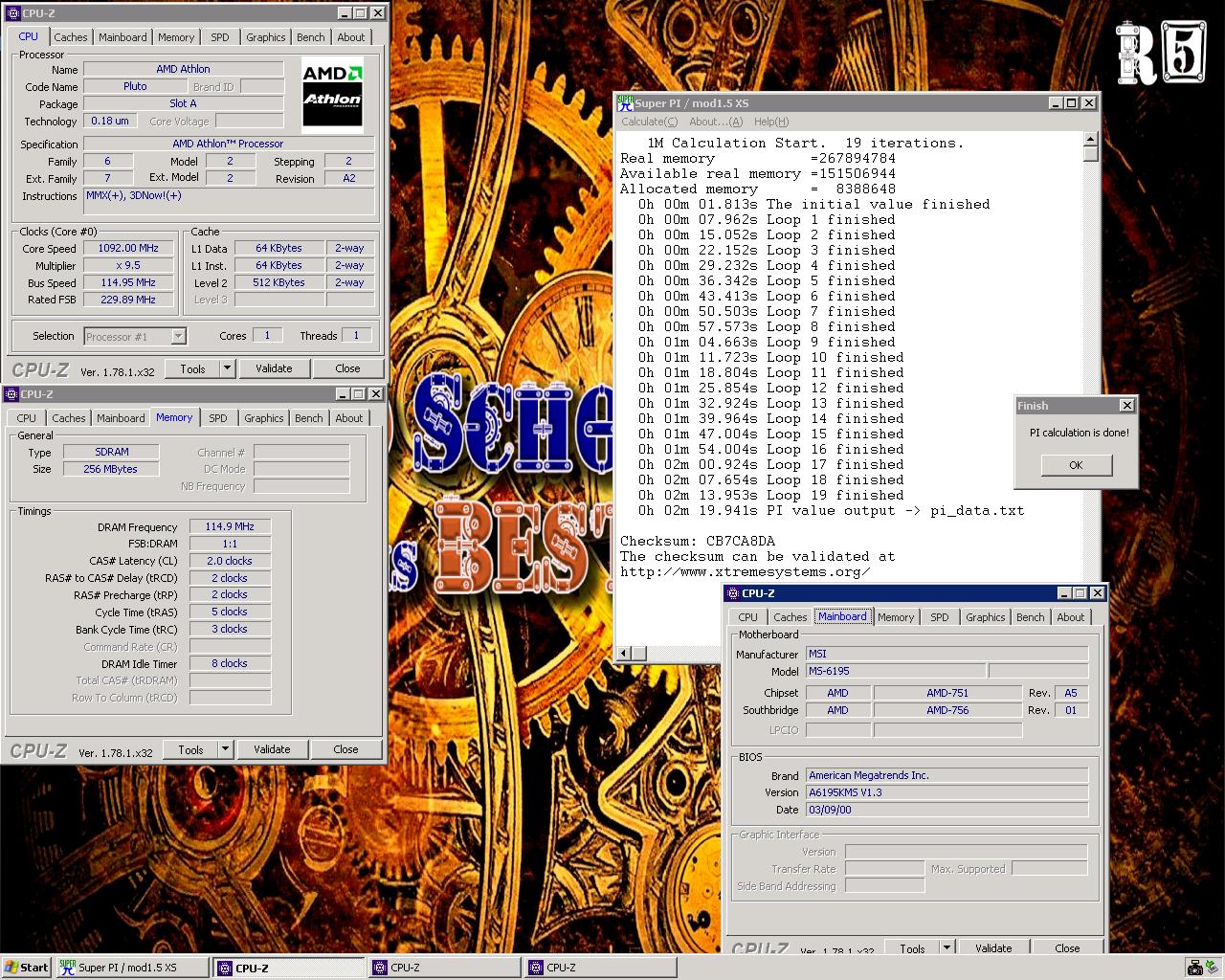Select Graphics tab in Memory CPU-Z window
The width and height of the screenshot is (1225, 980).
(263, 418)
